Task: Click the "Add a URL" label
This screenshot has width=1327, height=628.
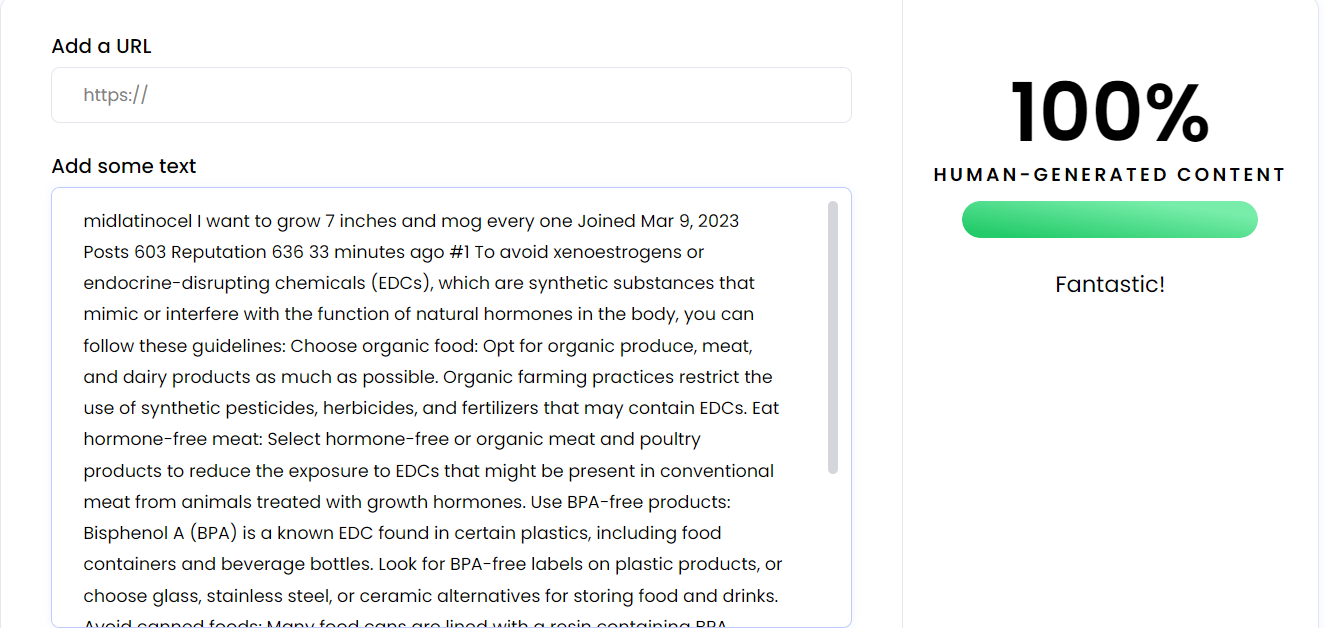Action: (101, 46)
